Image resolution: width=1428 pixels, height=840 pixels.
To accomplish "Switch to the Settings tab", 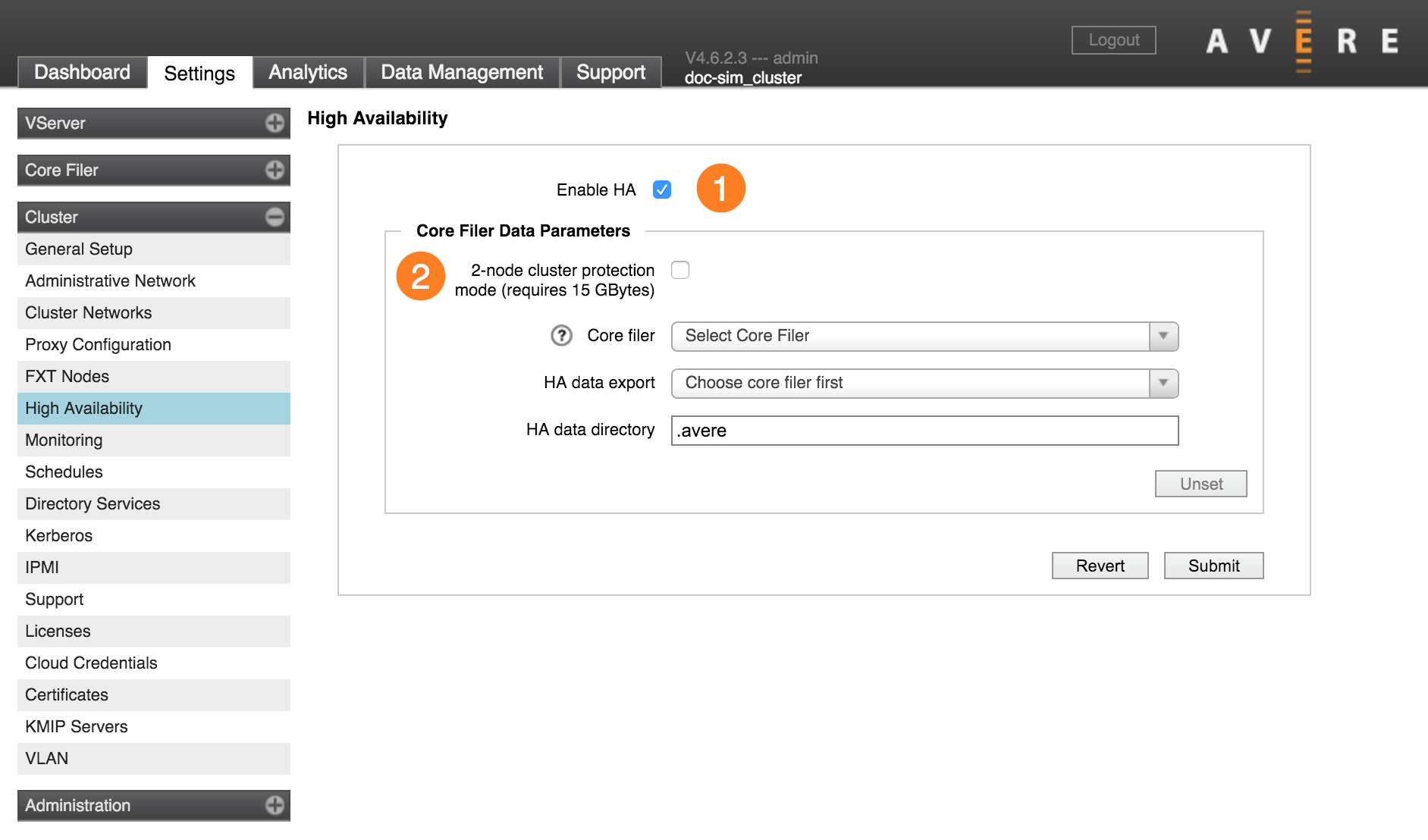I will 199,73.
